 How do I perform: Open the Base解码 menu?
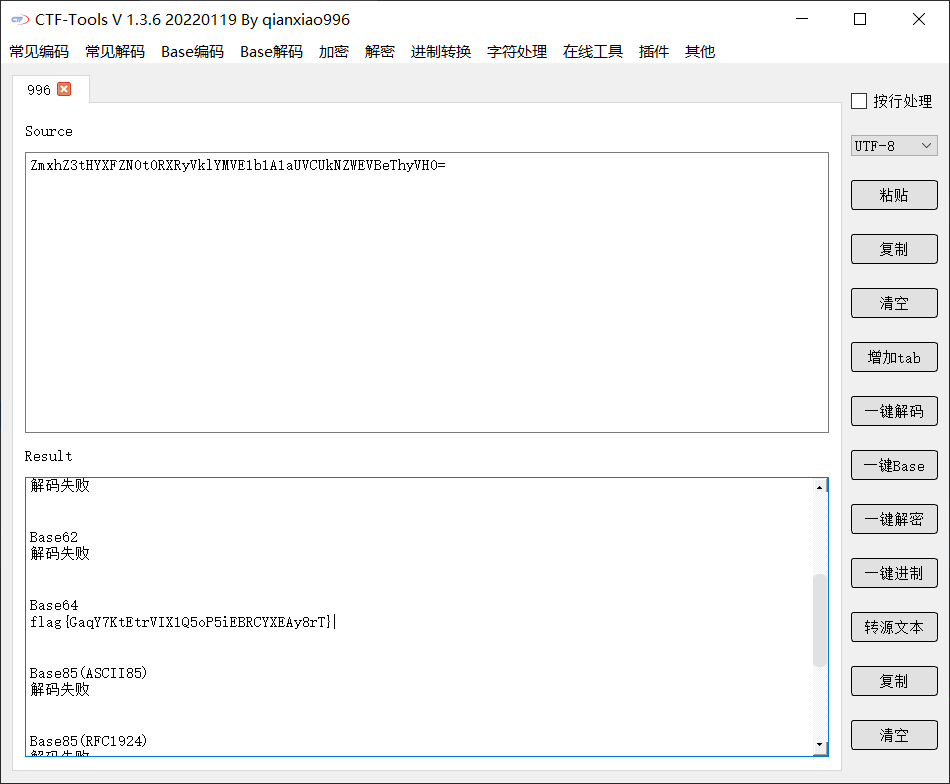(271, 51)
